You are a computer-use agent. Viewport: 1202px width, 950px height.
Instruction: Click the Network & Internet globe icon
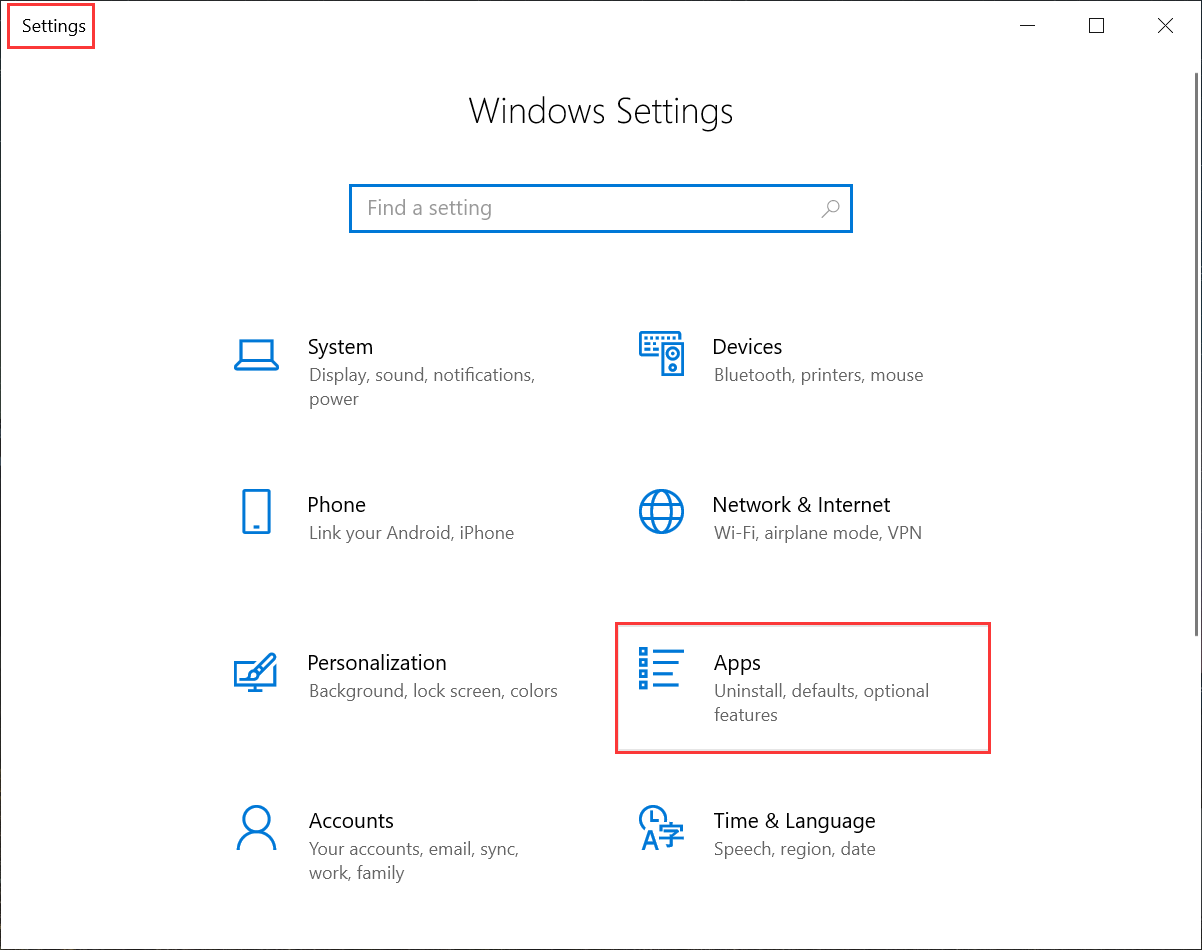[661, 511]
